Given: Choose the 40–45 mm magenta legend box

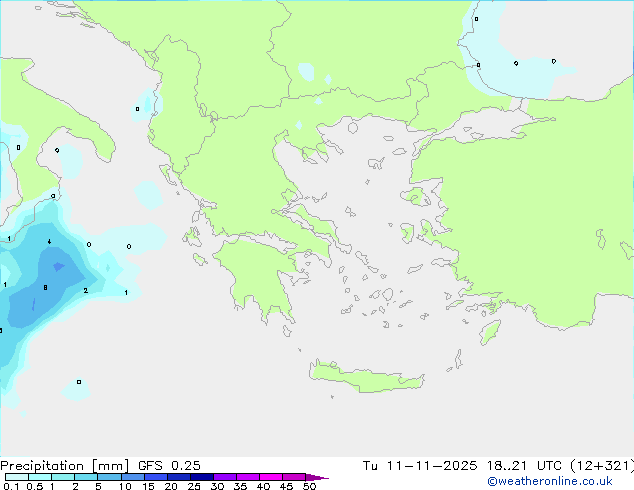Looking at the screenshot, I should click(x=271, y=477).
